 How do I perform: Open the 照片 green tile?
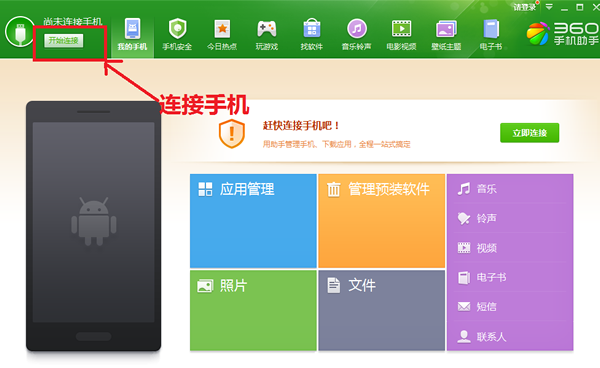click(253, 310)
